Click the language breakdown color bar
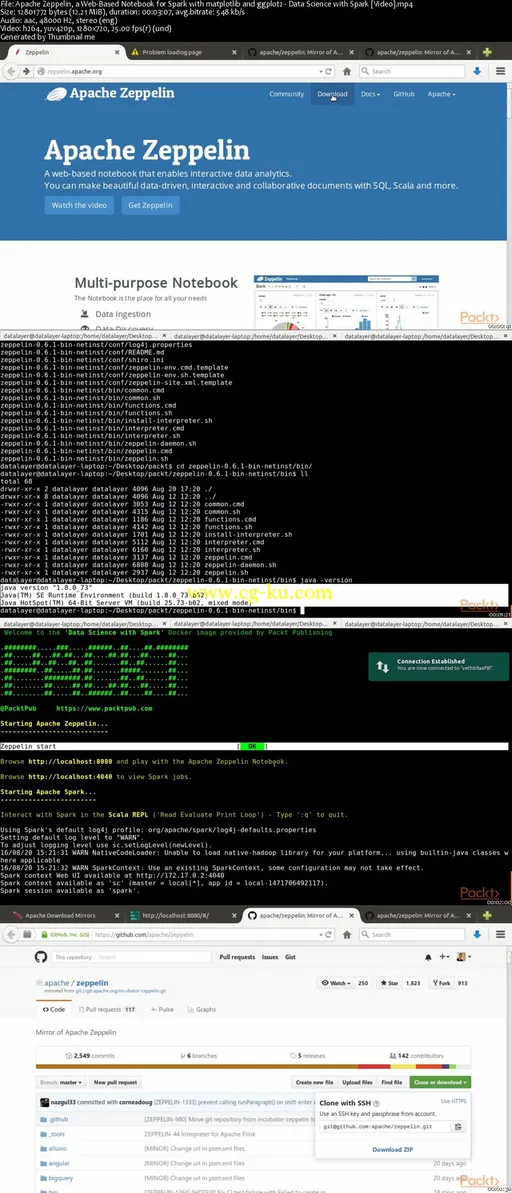This screenshot has width=512, height=1193. [253, 1066]
